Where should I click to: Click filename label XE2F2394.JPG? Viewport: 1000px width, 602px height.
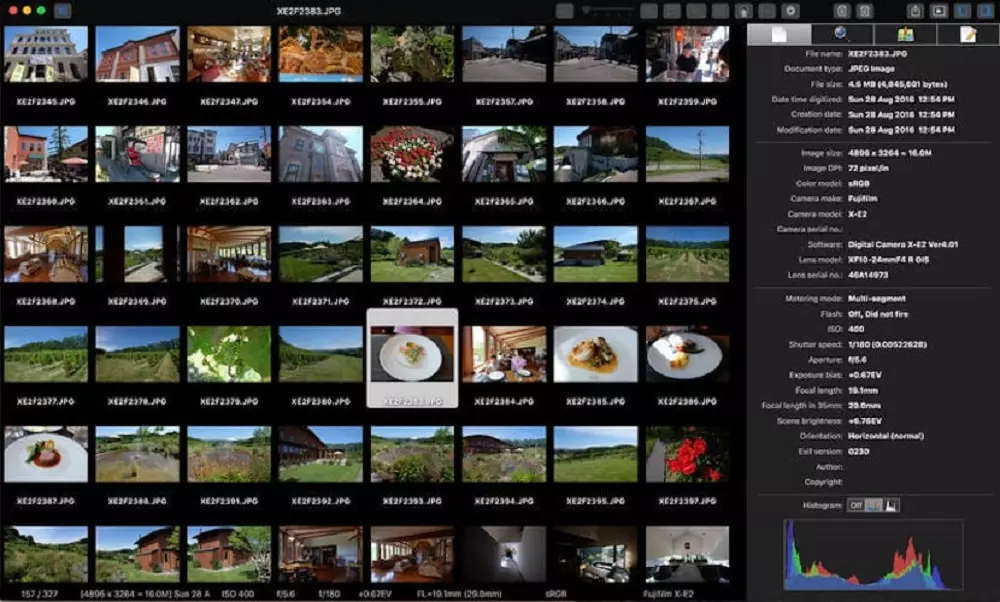[504, 501]
